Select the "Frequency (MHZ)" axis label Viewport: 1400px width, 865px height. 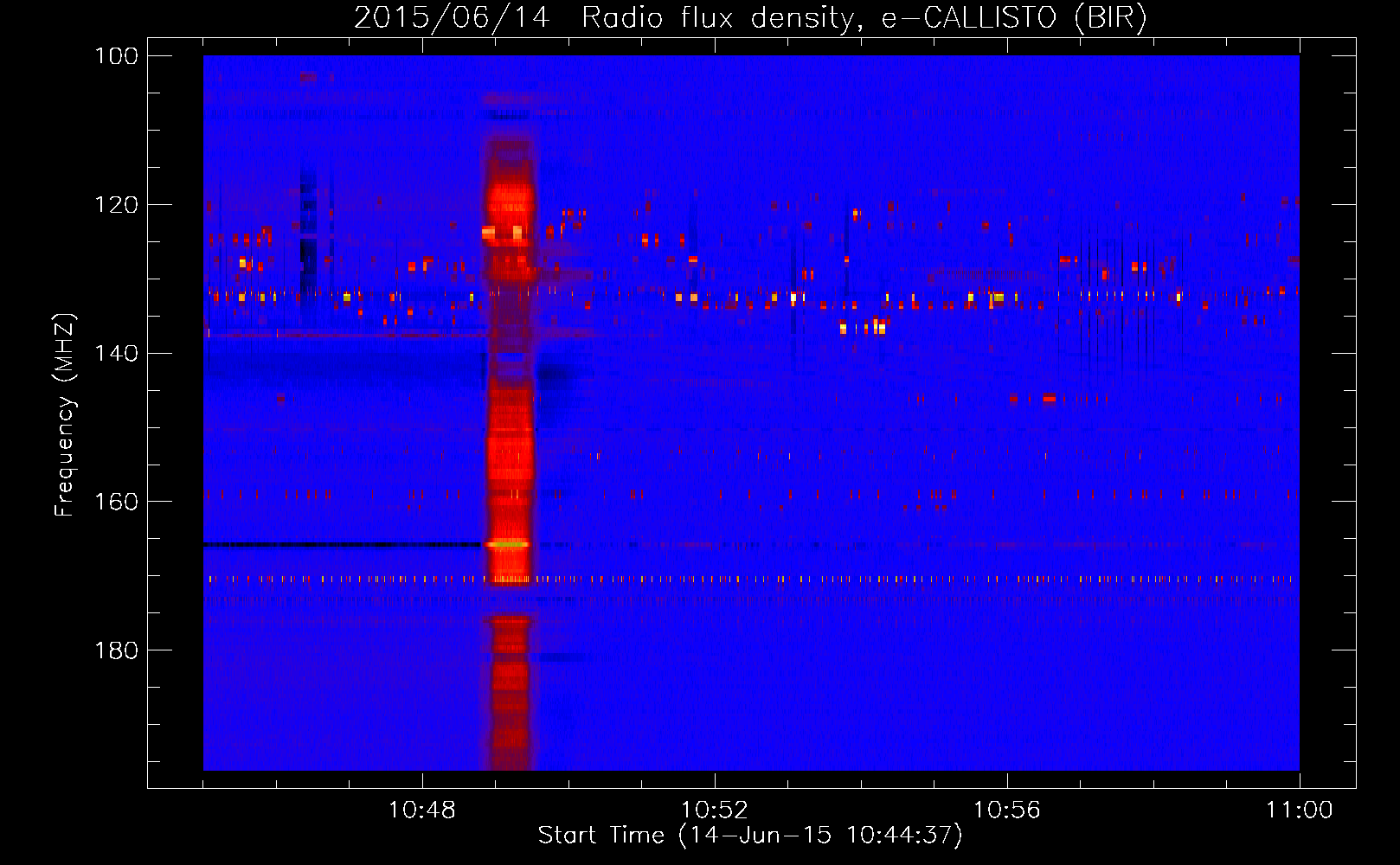coord(65,414)
